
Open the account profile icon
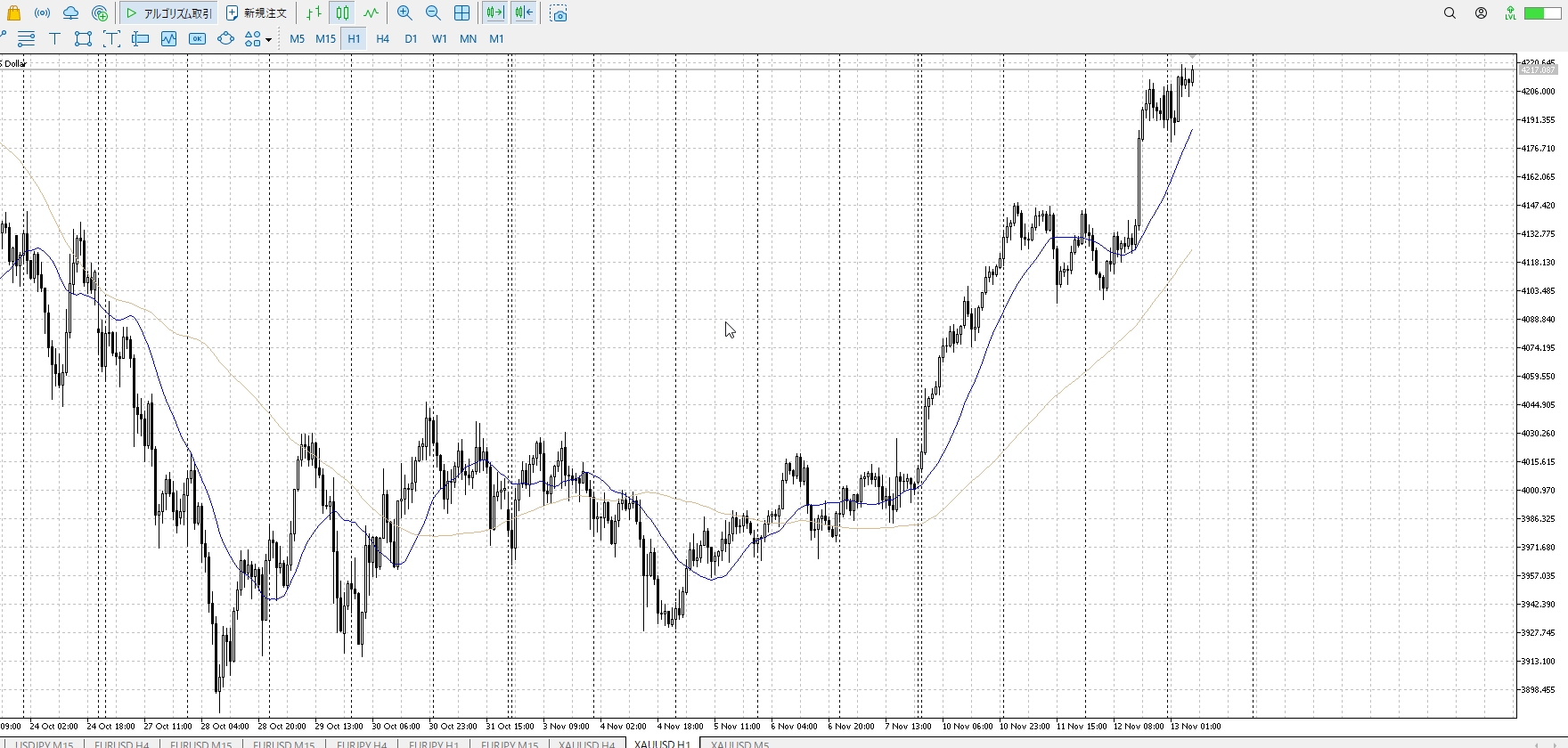pos(1481,13)
